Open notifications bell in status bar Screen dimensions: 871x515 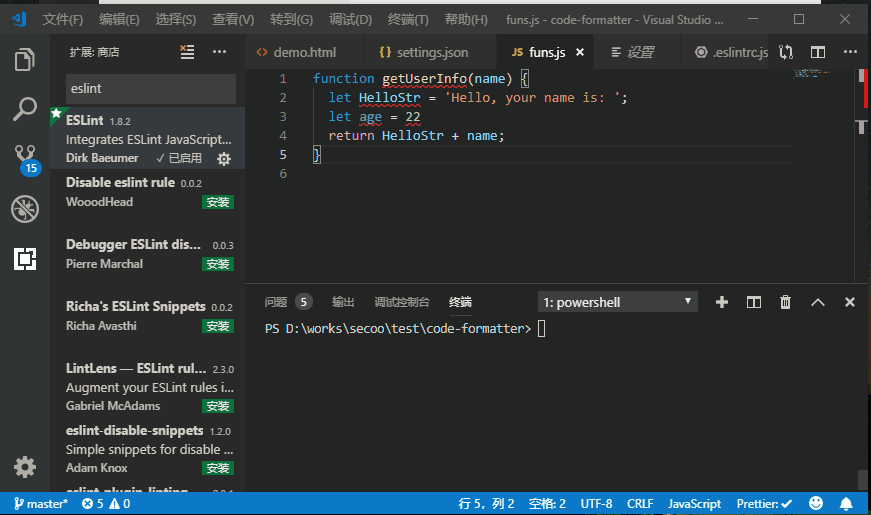pos(845,504)
